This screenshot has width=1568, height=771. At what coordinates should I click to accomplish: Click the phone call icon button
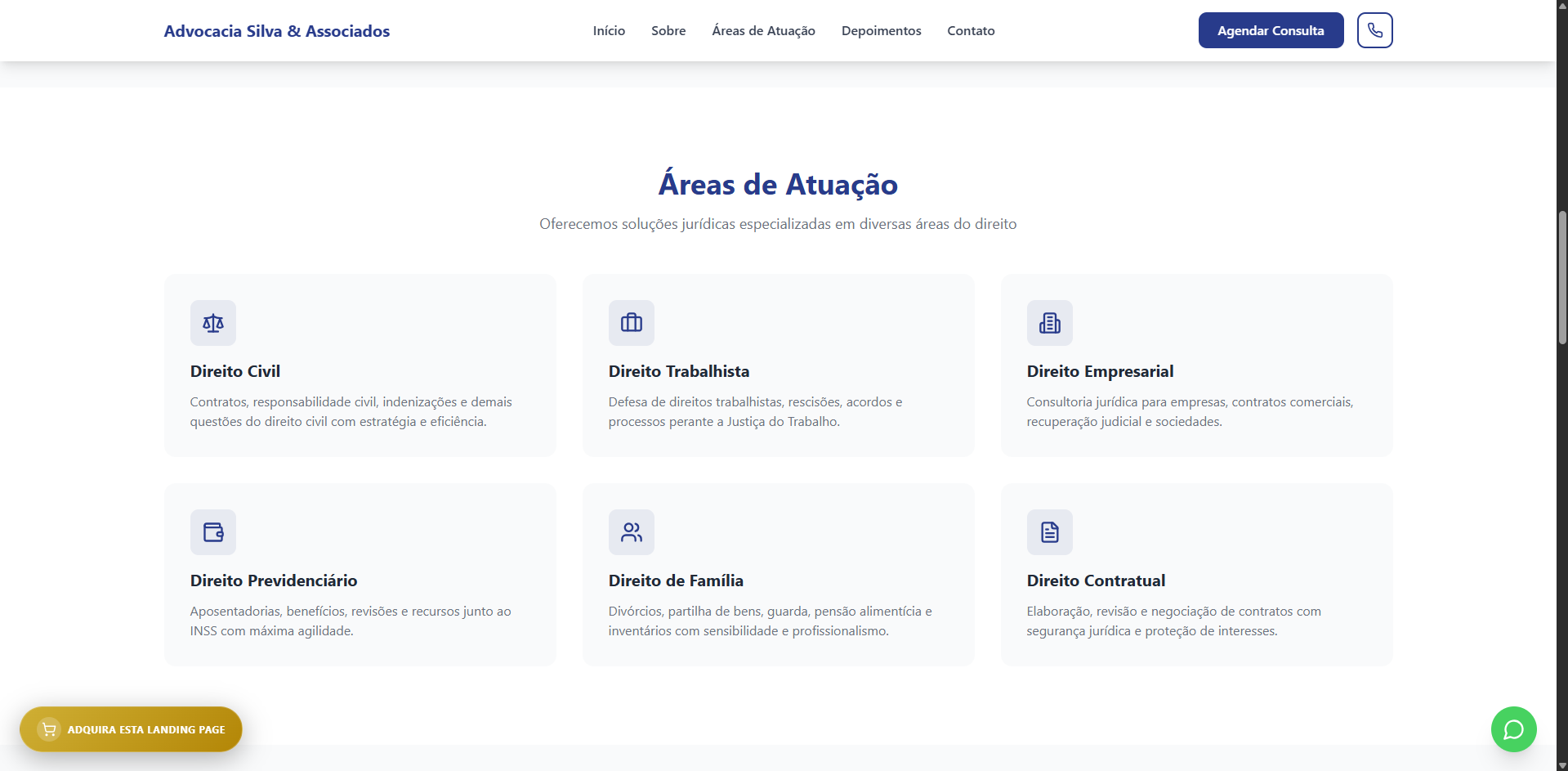[x=1374, y=30]
